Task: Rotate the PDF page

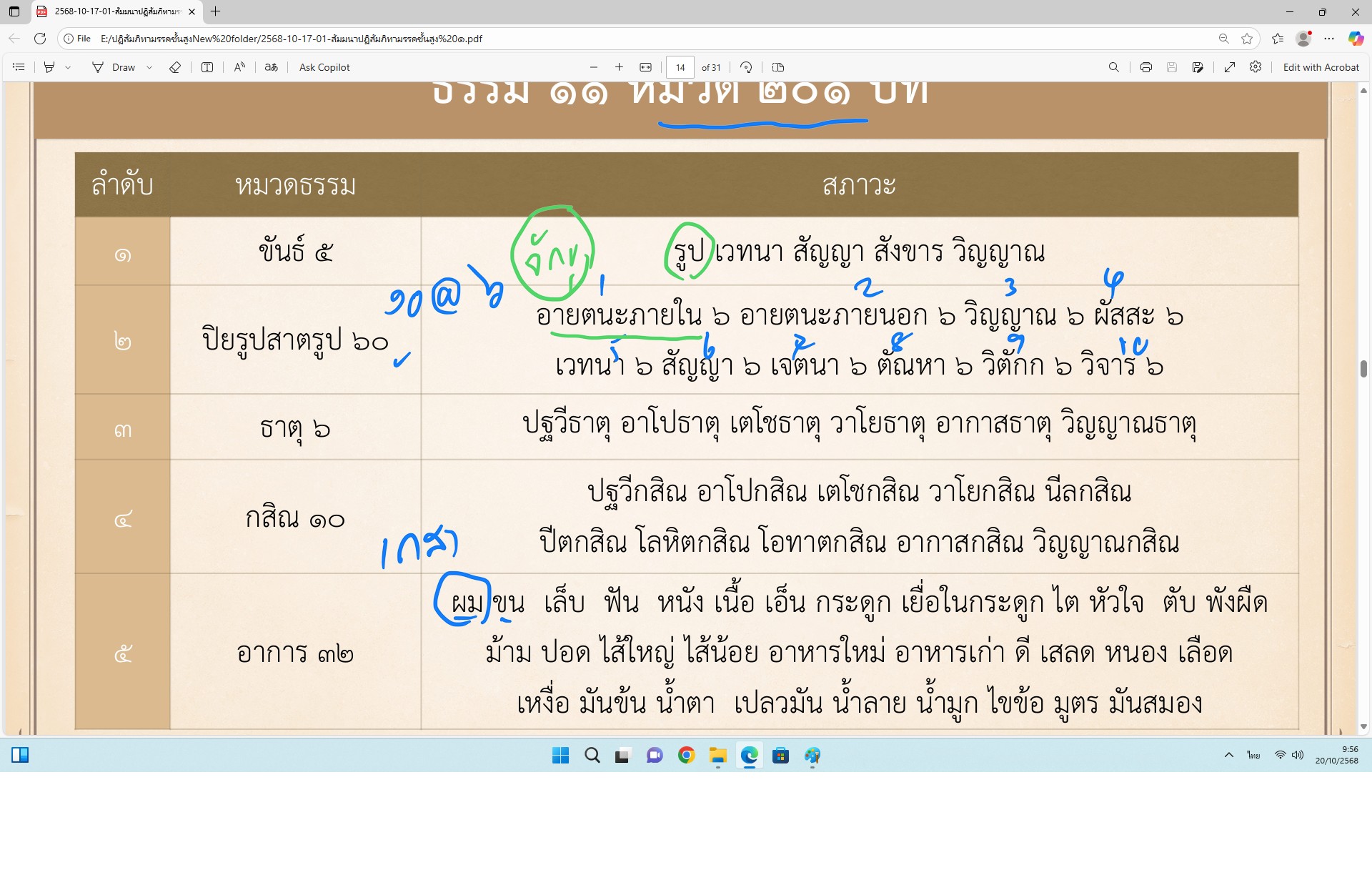Action: coord(746,67)
